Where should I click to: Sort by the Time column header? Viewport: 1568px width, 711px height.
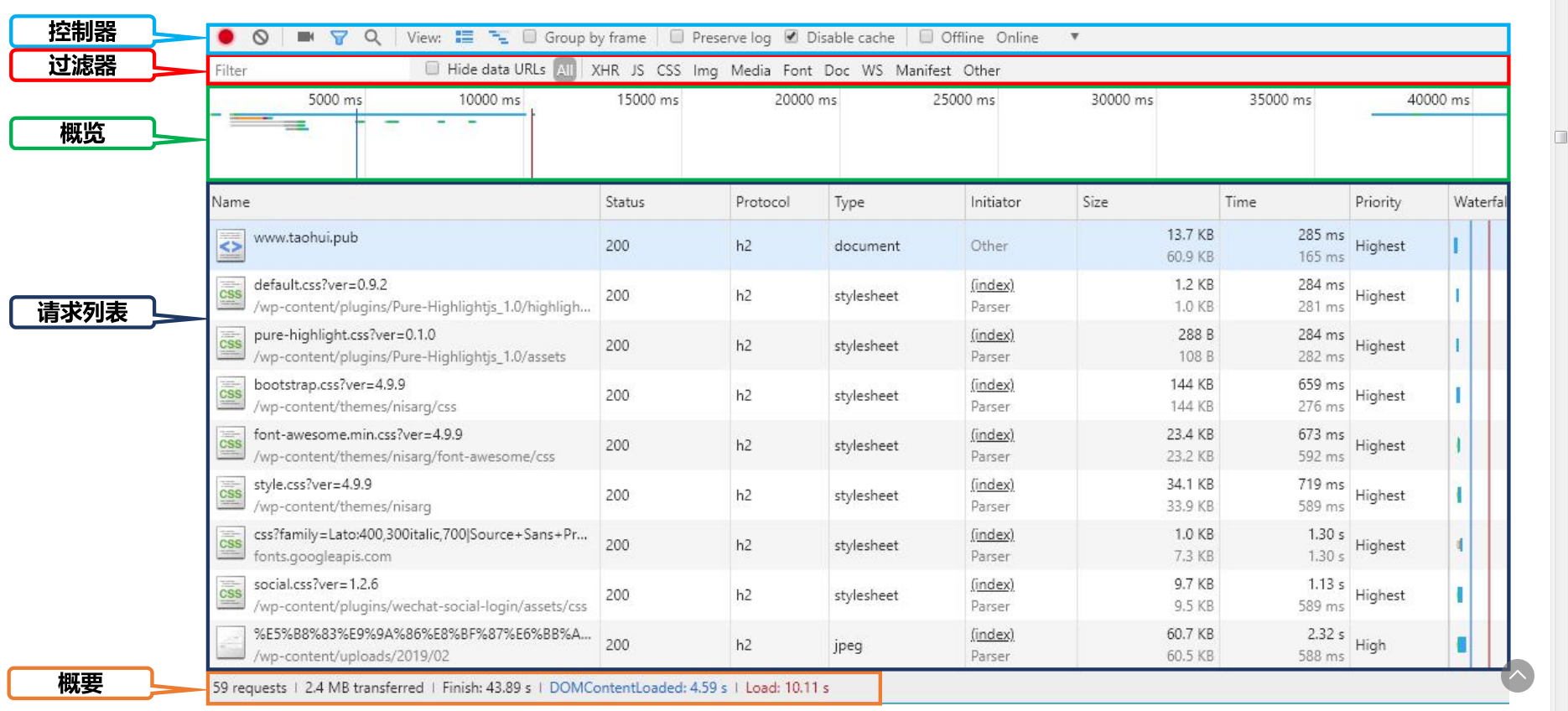click(1285, 202)
